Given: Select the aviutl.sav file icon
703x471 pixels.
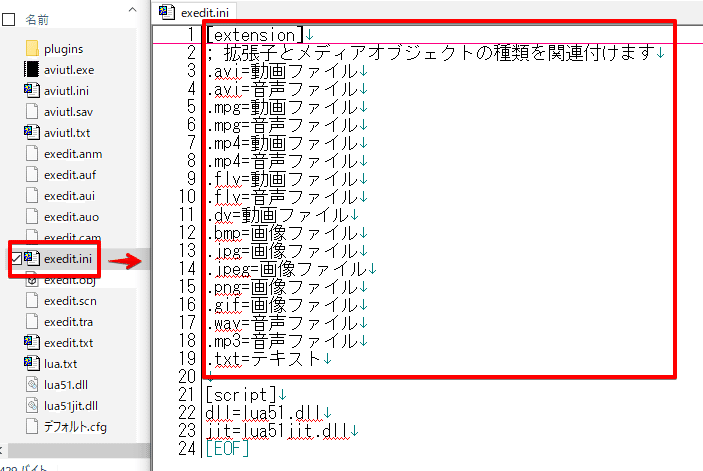Looking at the screenshot, I should (32, 112).
